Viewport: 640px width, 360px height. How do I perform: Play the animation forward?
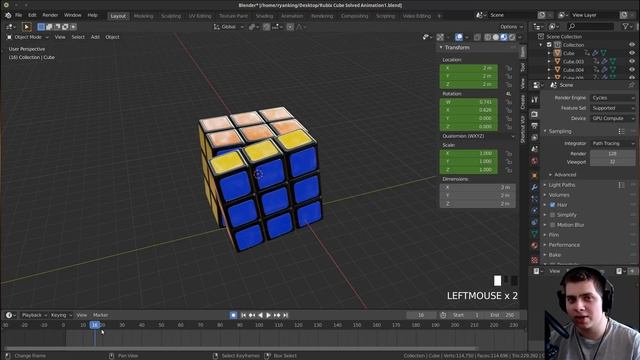[x=268, y=315]
